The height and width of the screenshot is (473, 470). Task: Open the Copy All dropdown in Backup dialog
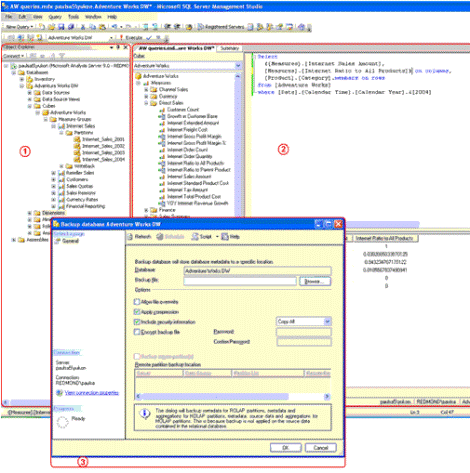point(327,321)
